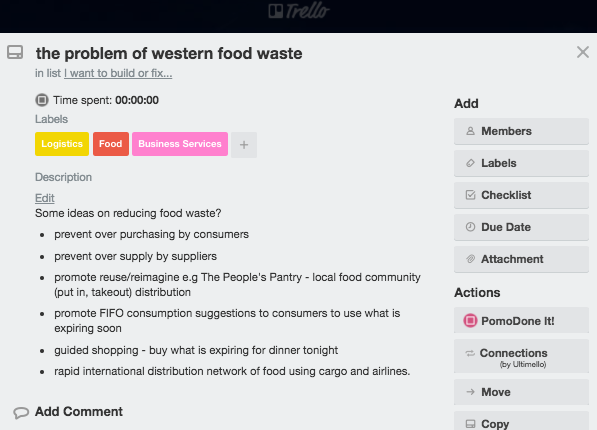Edit the card description
597x430 pixels.
tap(45, 198)
